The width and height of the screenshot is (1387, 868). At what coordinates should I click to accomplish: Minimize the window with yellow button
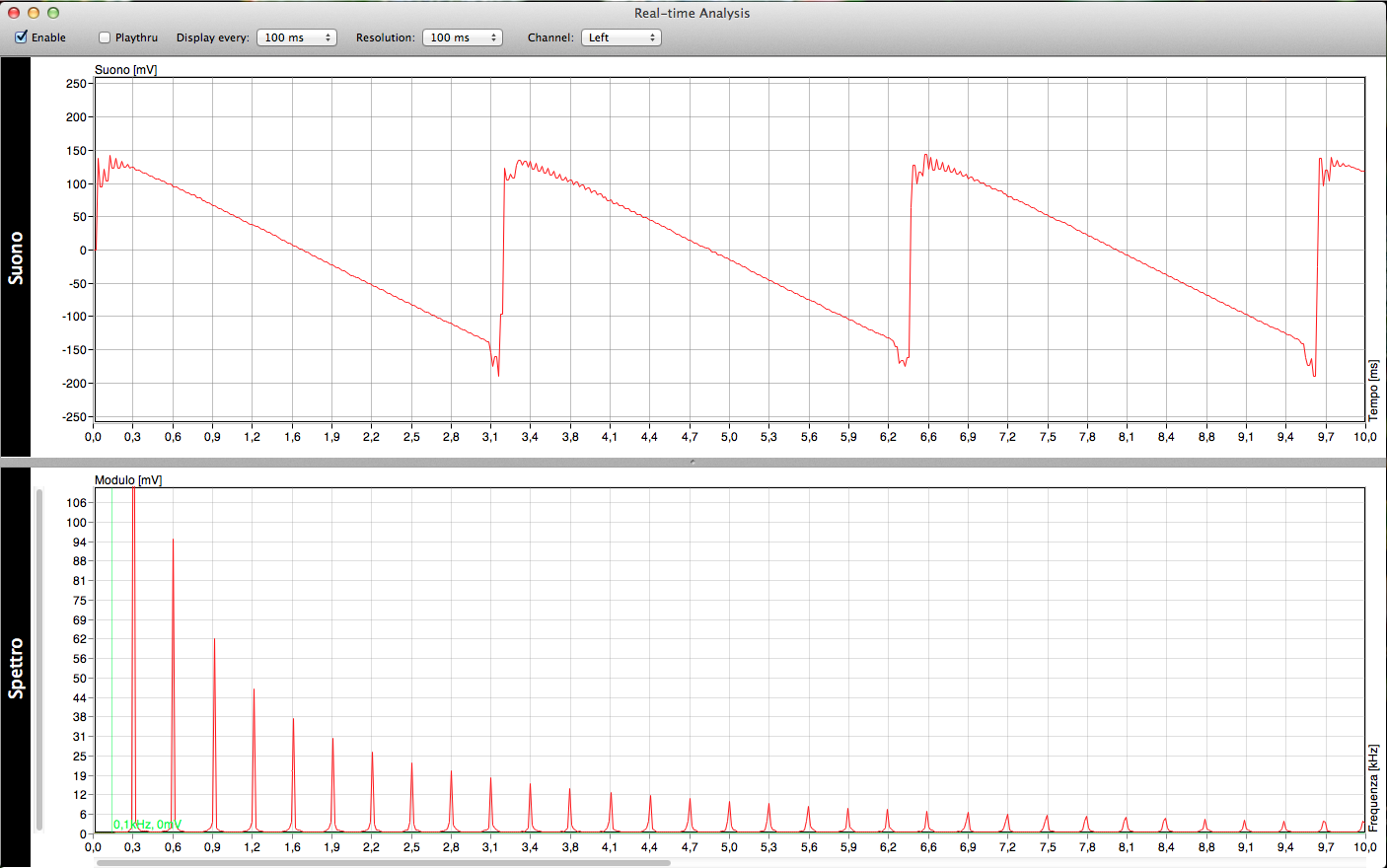pos(34,13)
